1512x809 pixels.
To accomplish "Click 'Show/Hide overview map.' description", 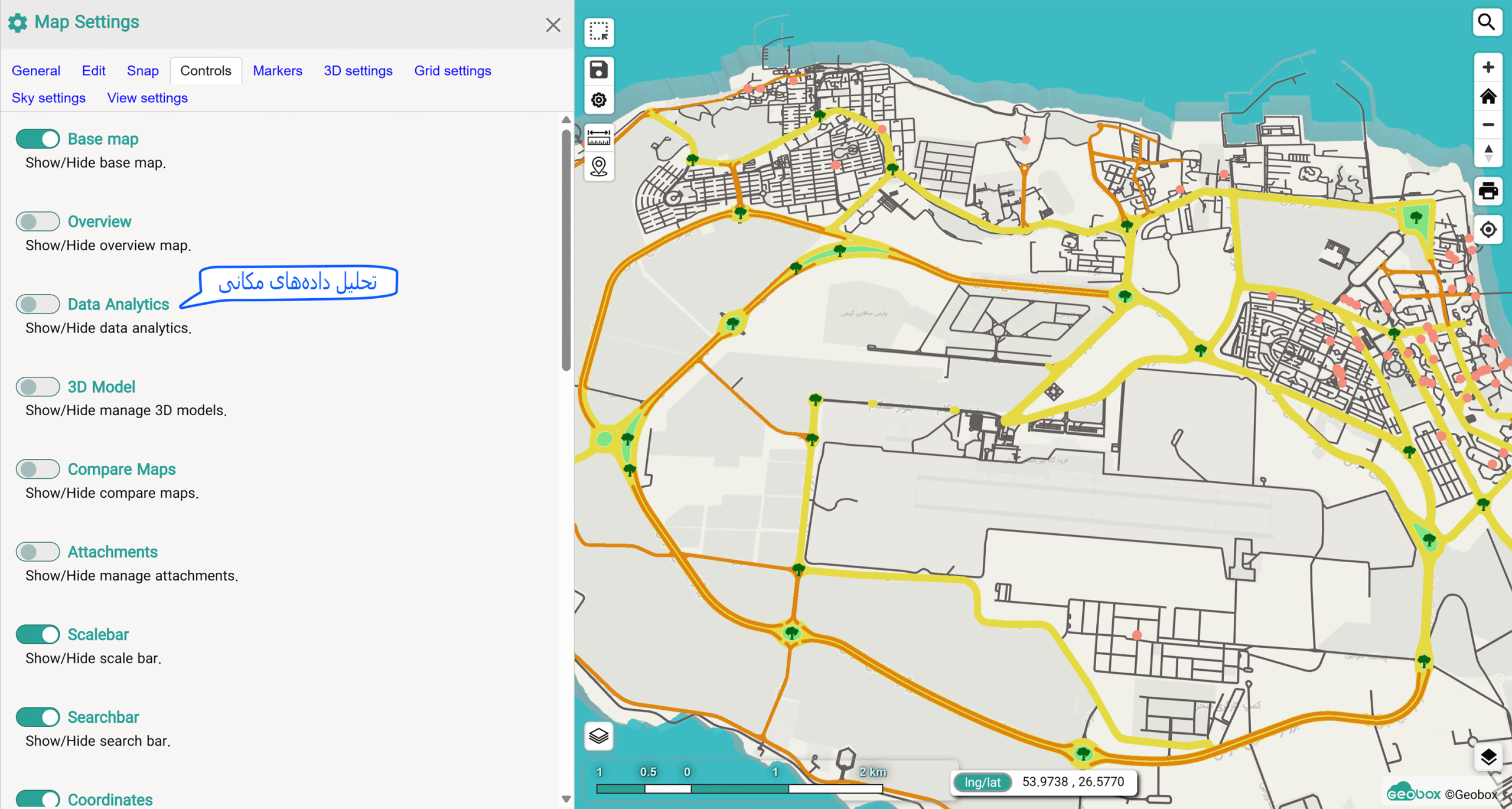I will (108, 246).
